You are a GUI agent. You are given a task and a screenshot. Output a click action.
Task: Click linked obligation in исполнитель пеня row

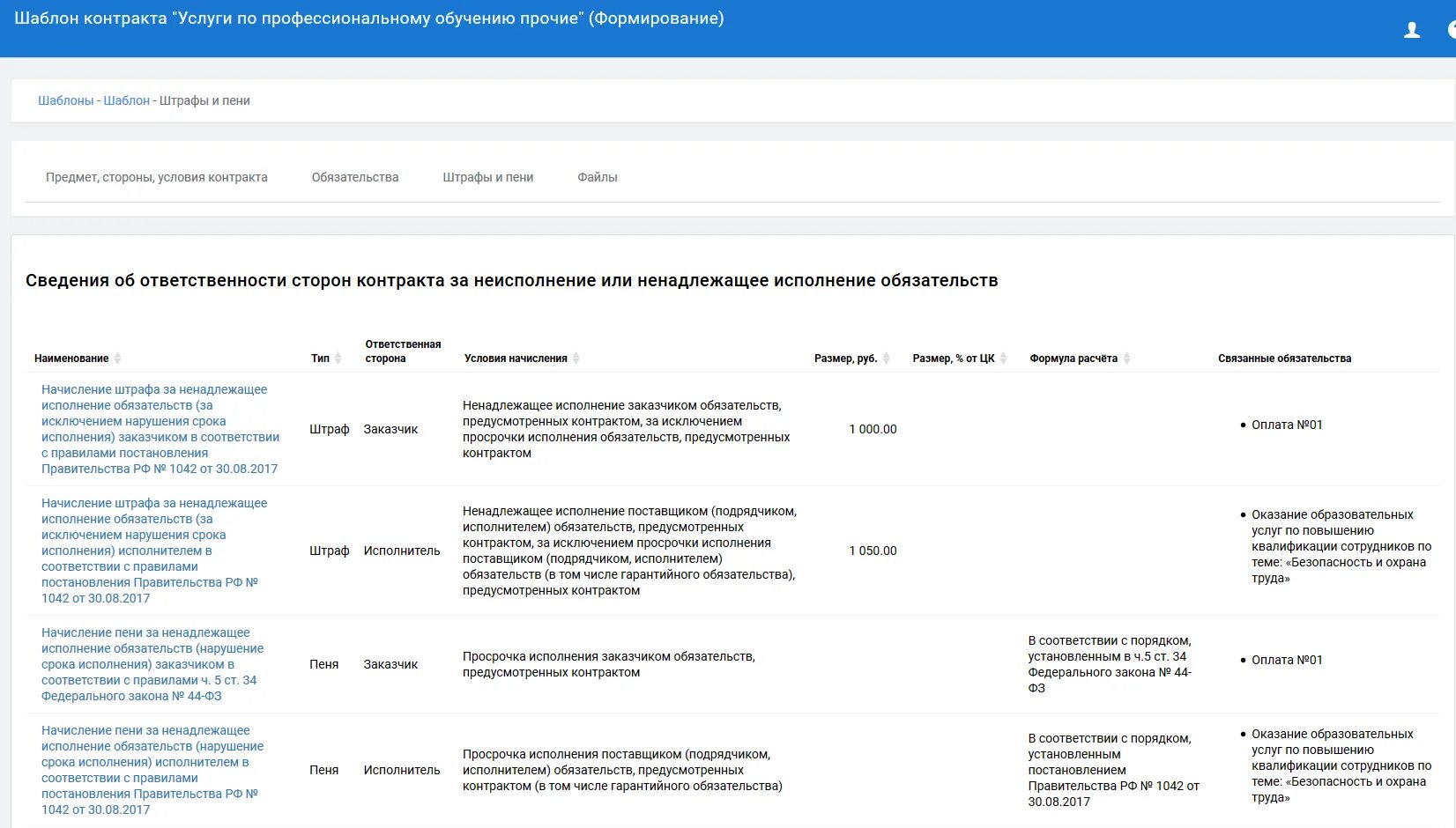(x=1341, y=765)
